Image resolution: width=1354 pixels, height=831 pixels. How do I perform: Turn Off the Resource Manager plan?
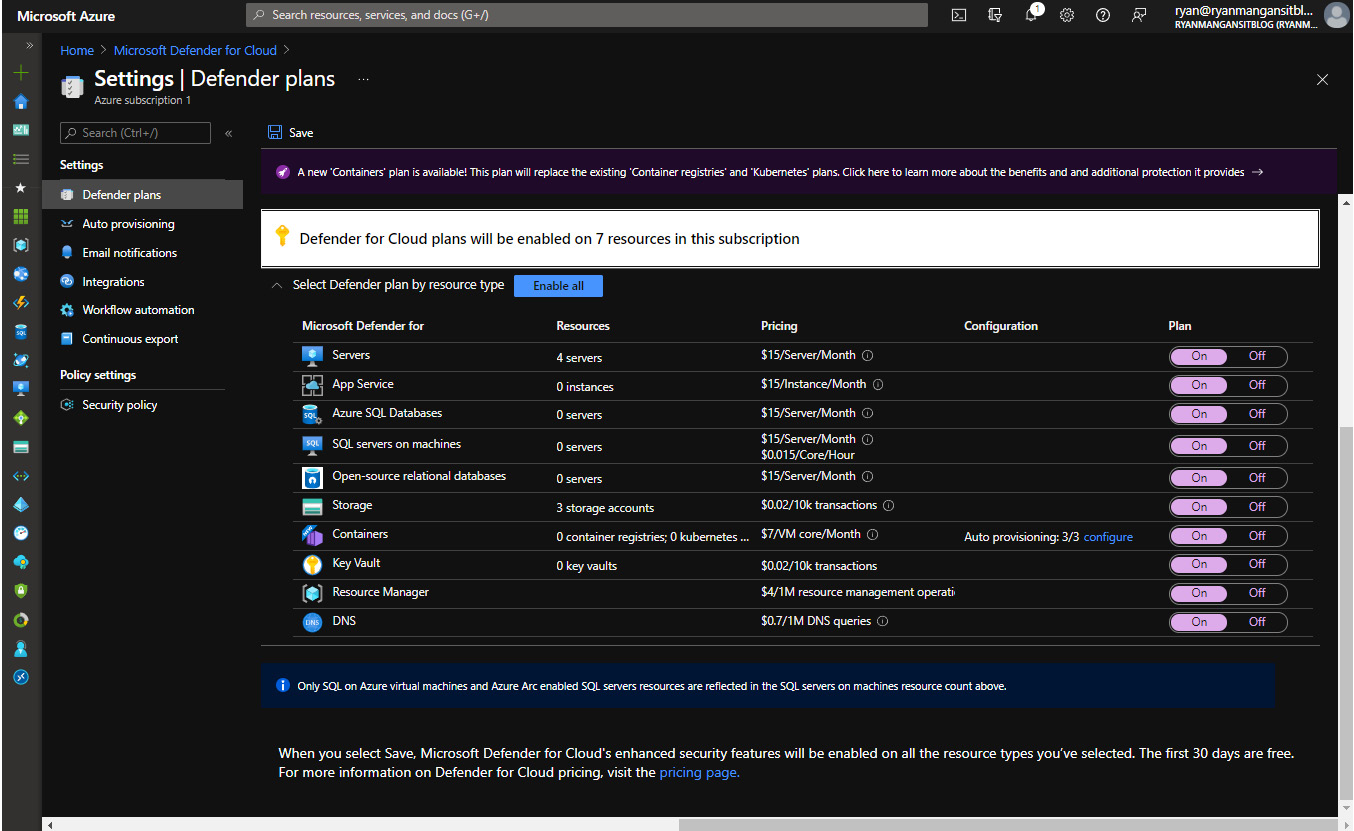(1257, 593)
